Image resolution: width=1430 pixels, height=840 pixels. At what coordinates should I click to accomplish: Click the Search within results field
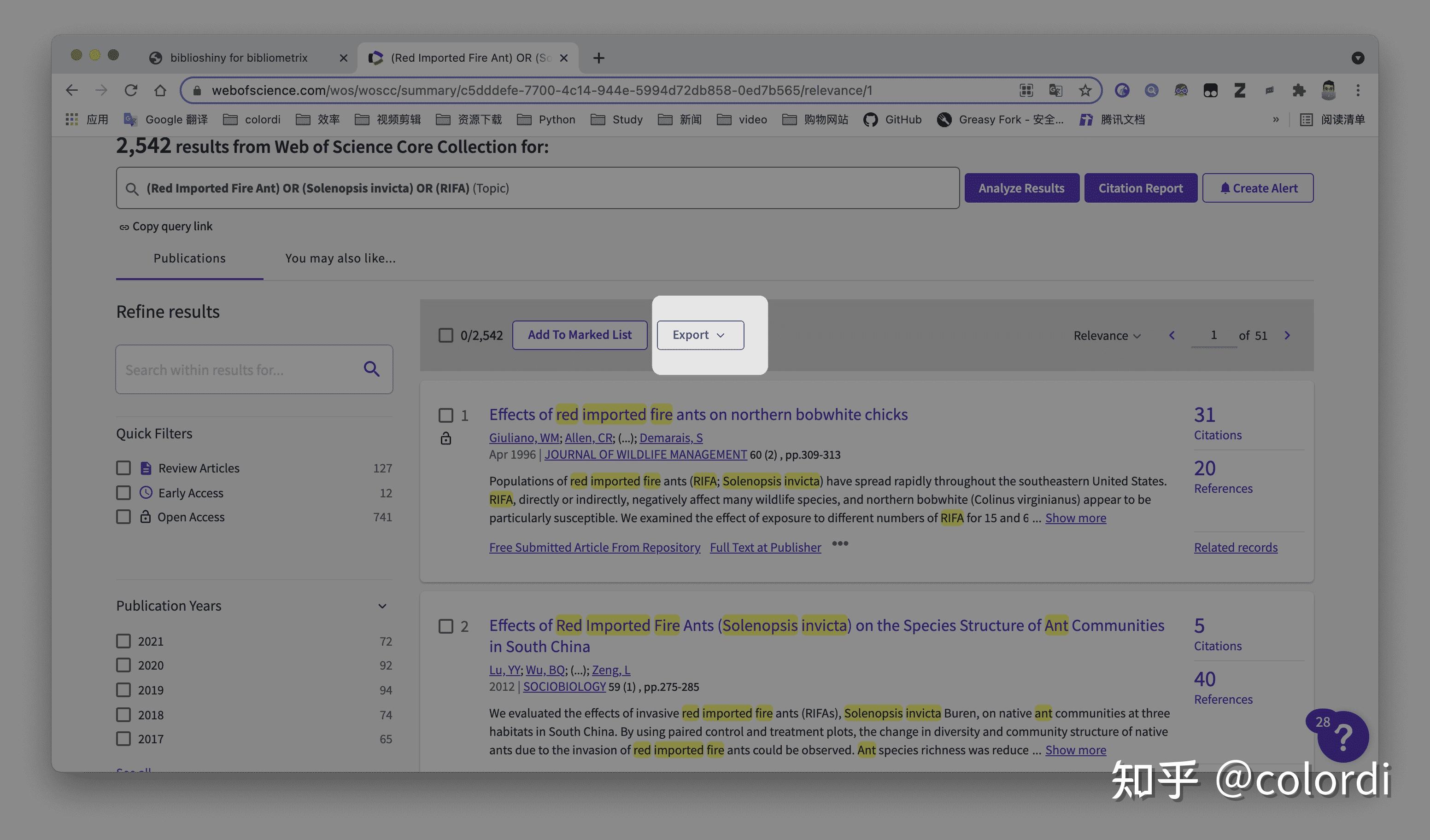click(238, 370)
